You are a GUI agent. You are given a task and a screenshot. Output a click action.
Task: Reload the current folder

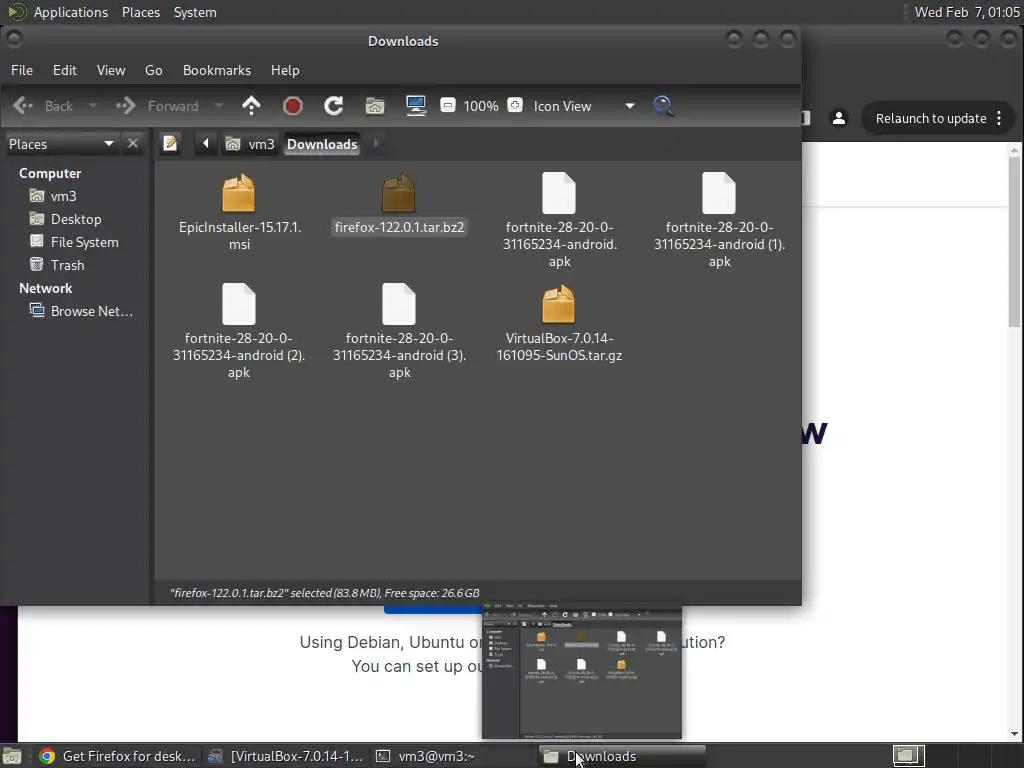click(334, 106)
